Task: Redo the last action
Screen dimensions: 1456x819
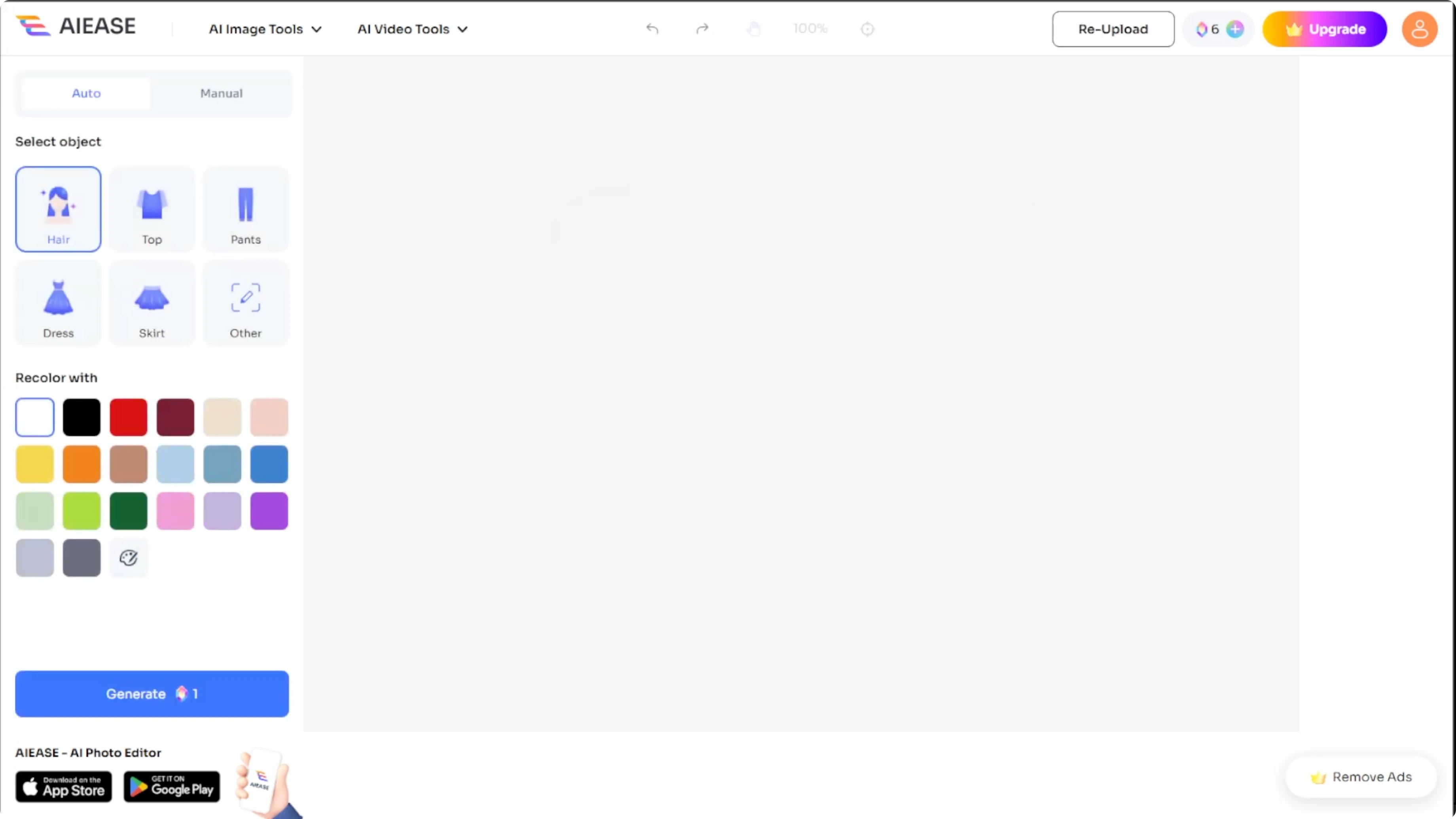Action: coord(702,29)
